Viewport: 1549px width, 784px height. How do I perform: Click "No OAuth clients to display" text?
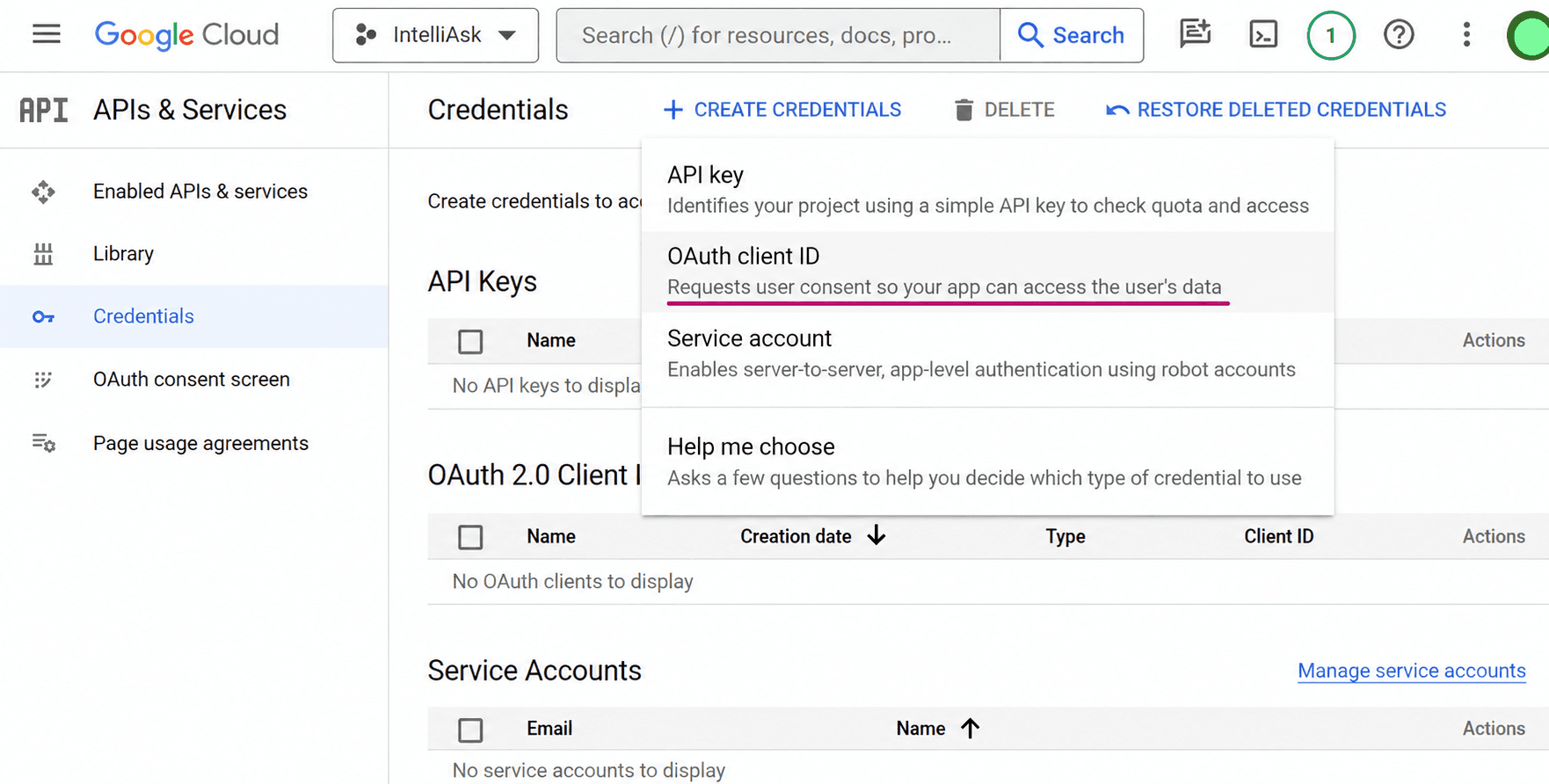click(572, 582)
